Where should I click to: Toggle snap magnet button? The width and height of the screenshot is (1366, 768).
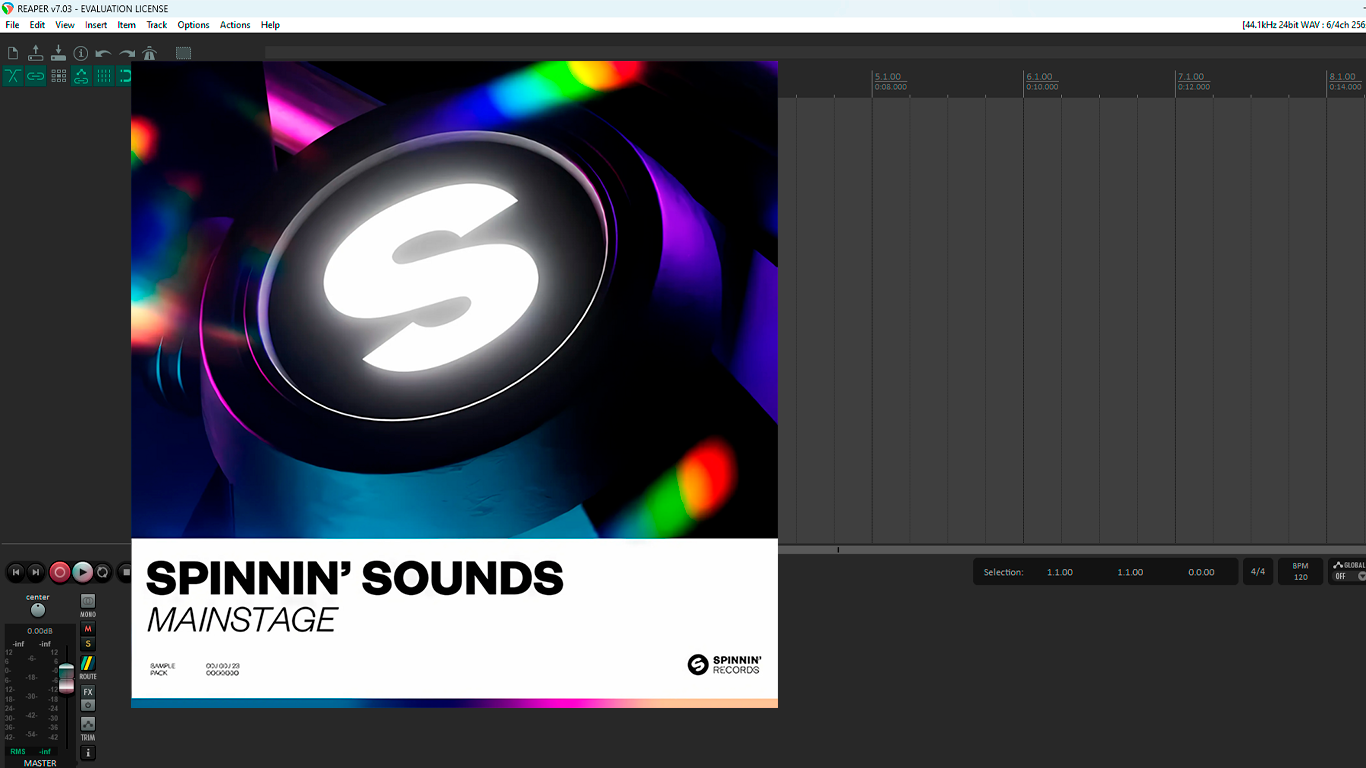125,76
